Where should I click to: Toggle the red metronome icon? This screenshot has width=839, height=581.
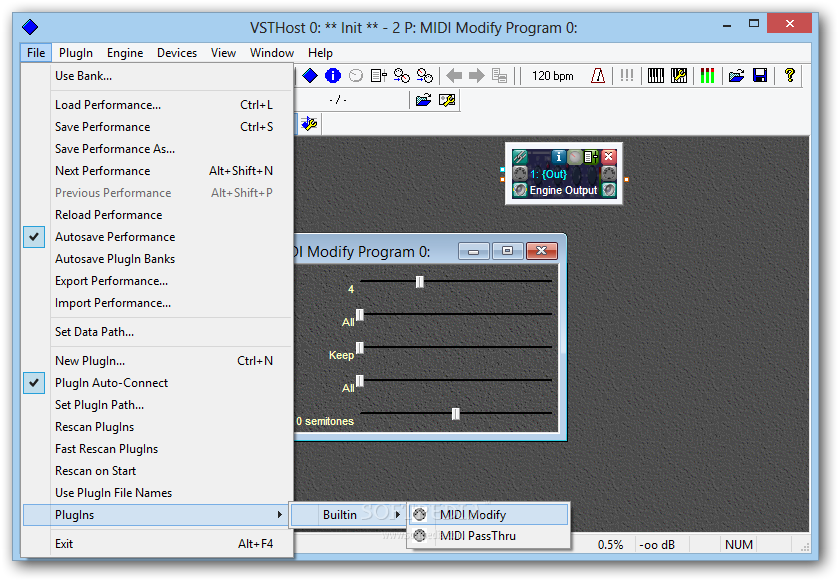click(598, 76)
